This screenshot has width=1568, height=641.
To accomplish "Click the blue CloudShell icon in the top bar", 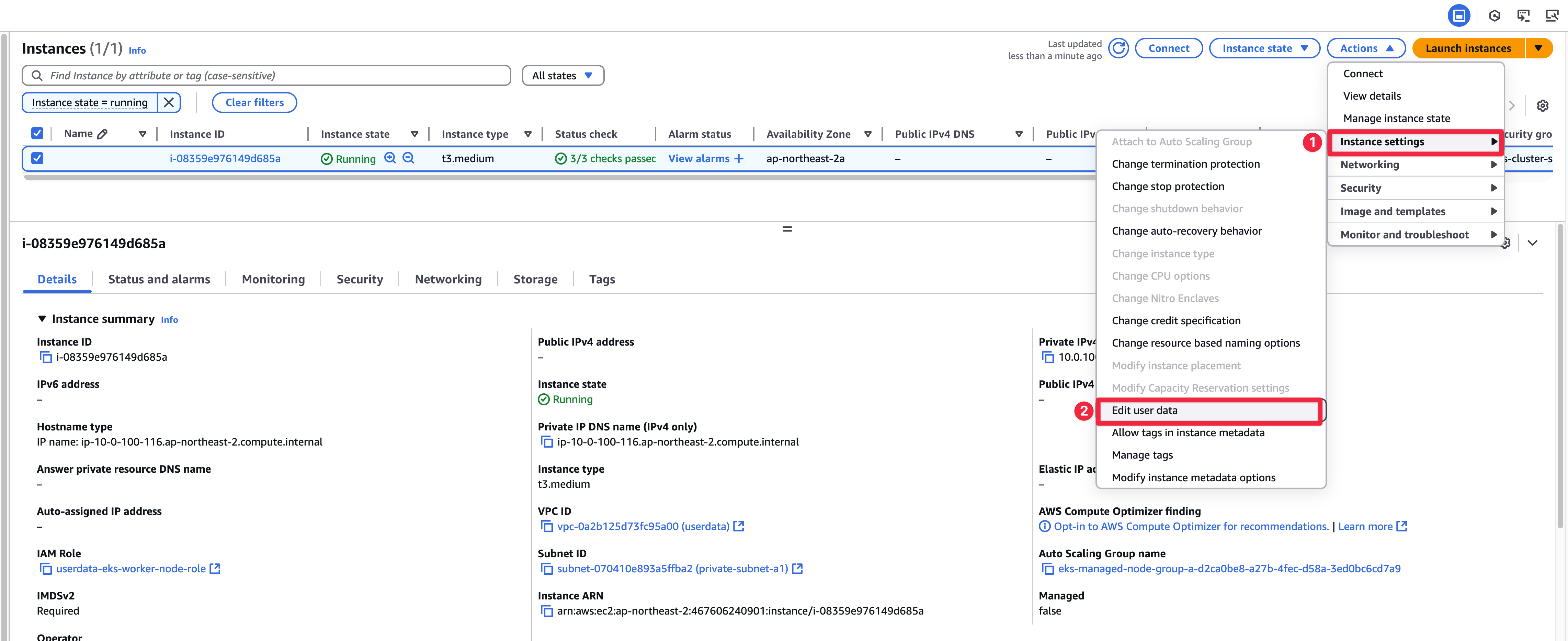I will point(1458,16).
